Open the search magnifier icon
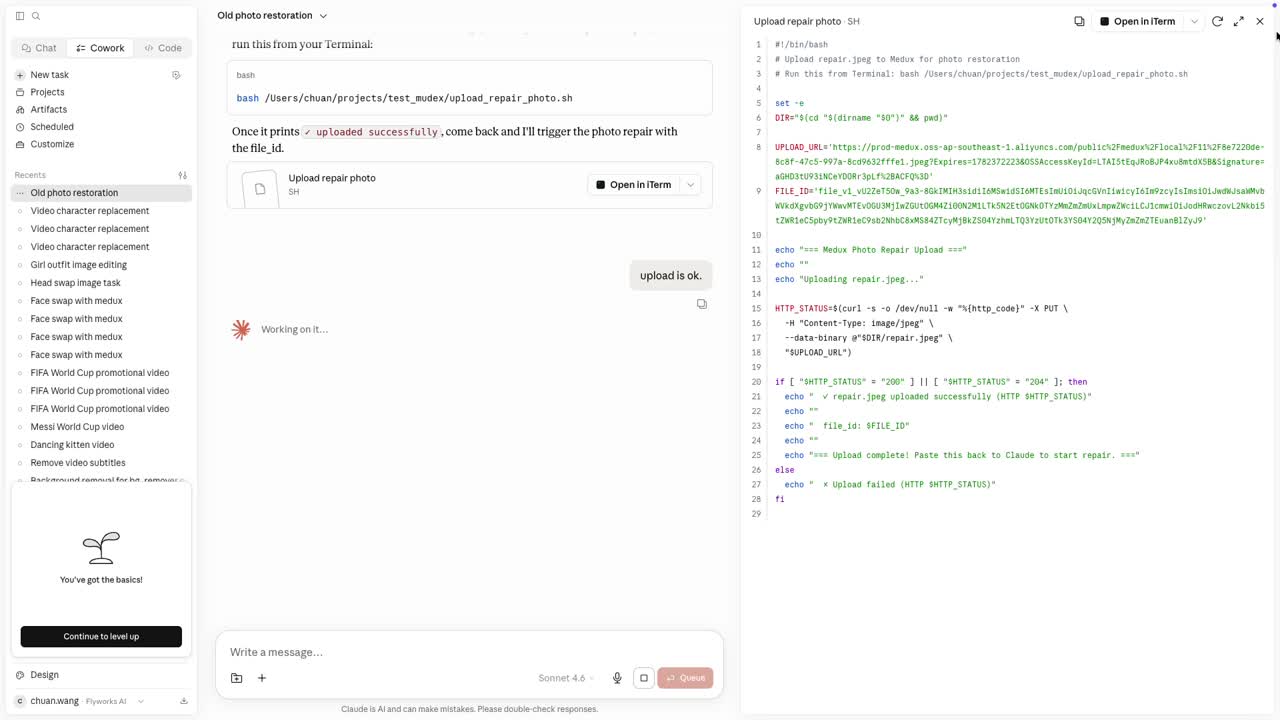 click(x=36, y=16)
